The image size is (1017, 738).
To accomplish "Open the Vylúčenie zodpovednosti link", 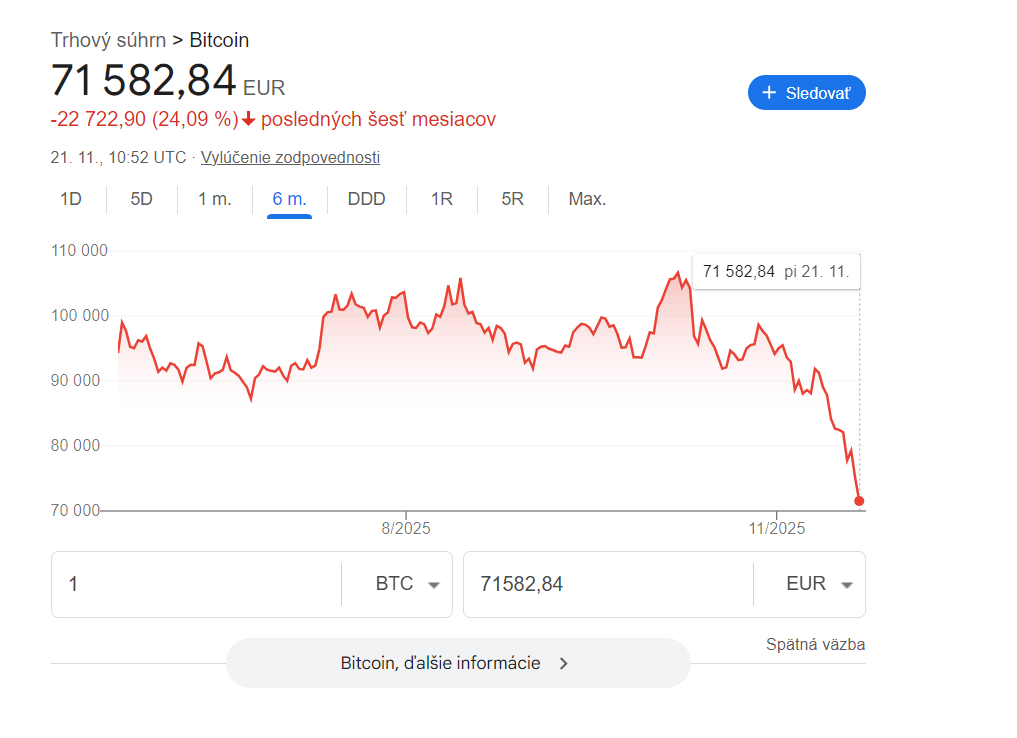I will pyautogui.click(x=290, y=157).
